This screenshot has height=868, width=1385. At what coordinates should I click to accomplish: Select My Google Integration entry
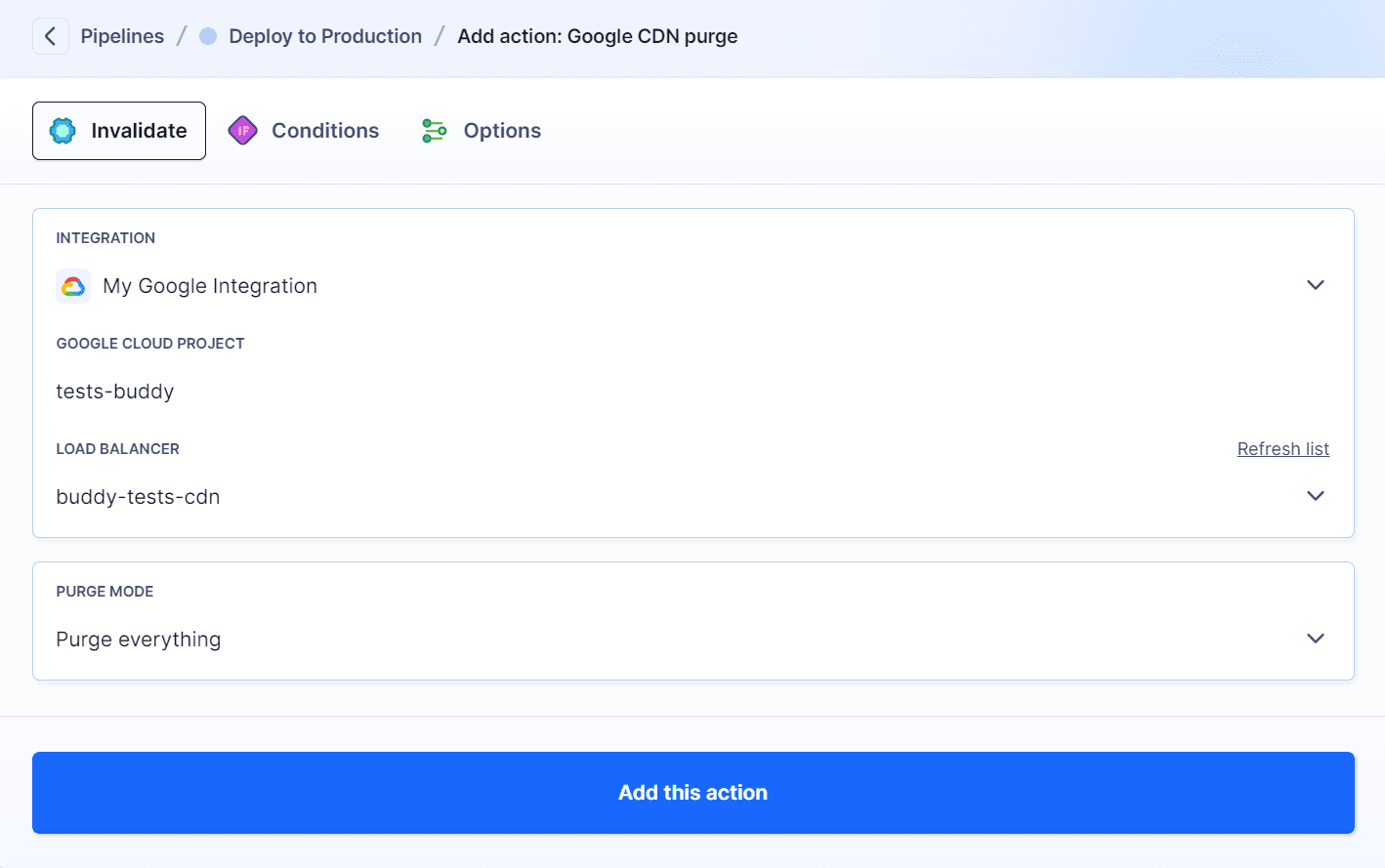[x=209, y=285]
